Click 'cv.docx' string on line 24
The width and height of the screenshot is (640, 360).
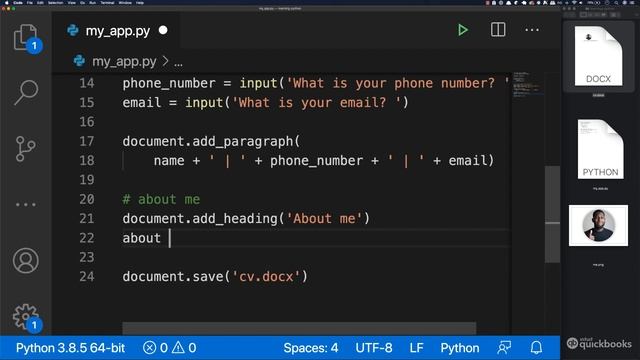(x=266, y=277)
